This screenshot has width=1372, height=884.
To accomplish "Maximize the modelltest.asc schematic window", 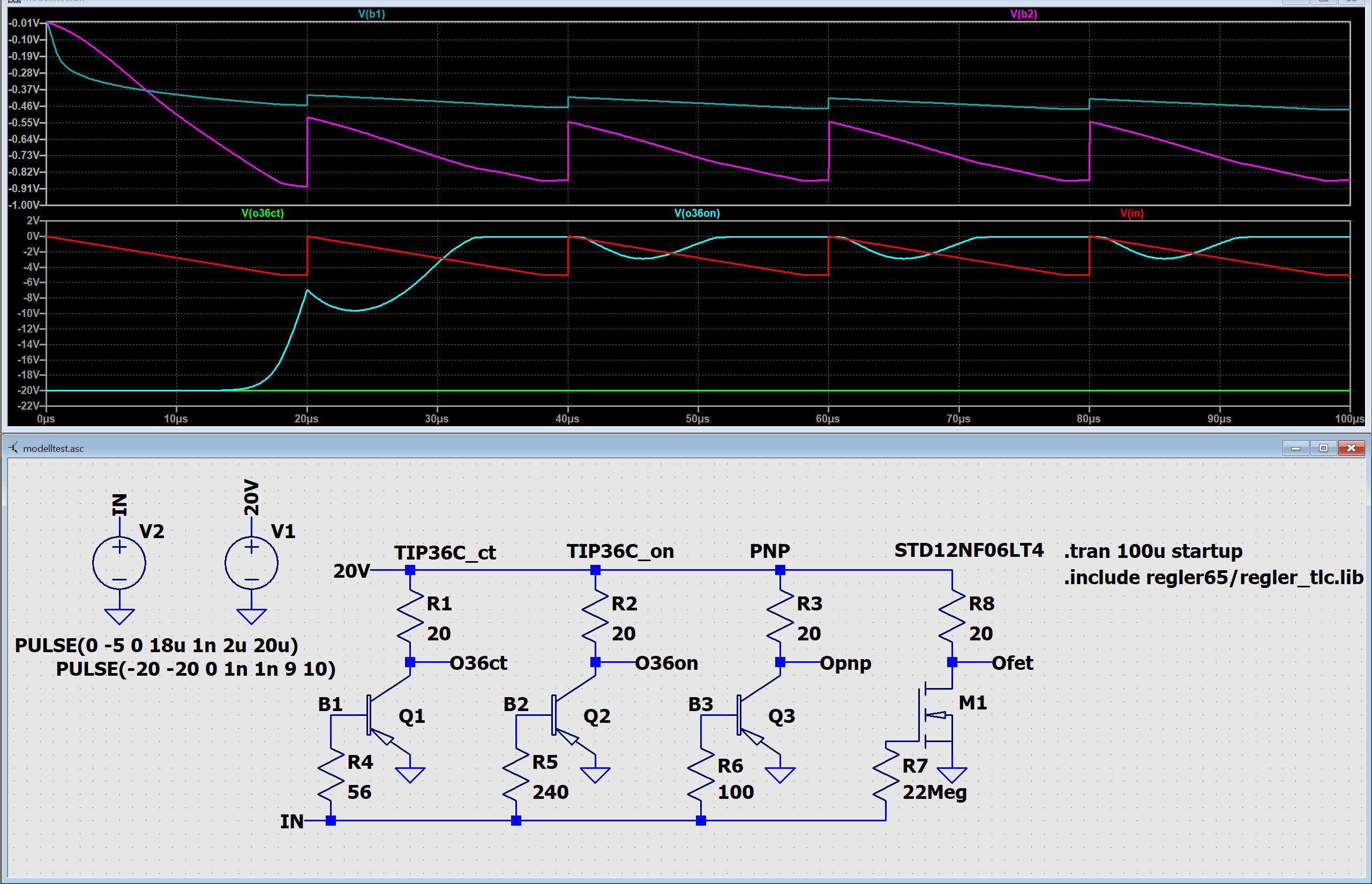I will click(1323, 448).
